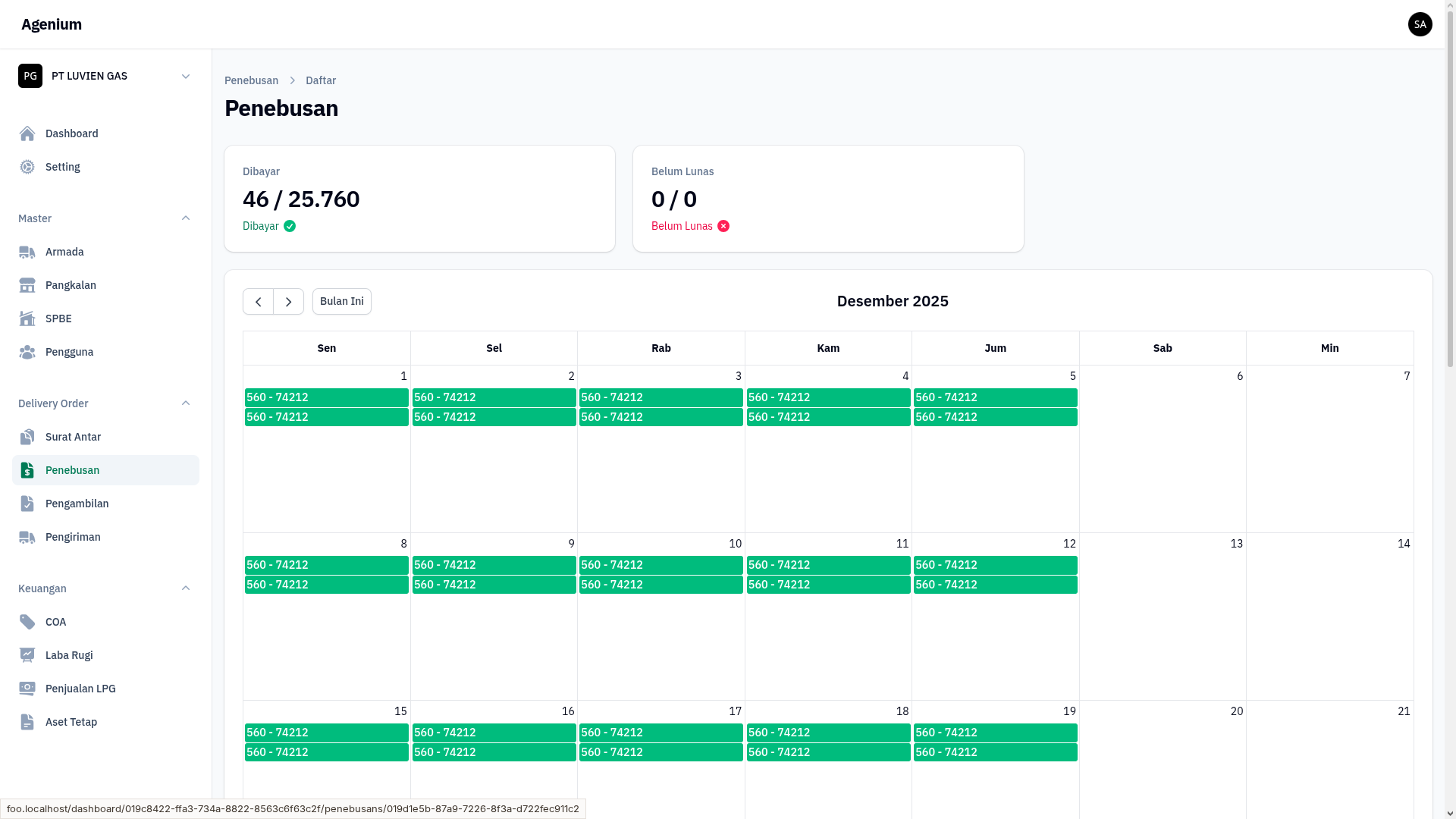The width and height of the screenshot is (1456, 819).
Task: Open the SPBE menu item
Action: point(105,318)
